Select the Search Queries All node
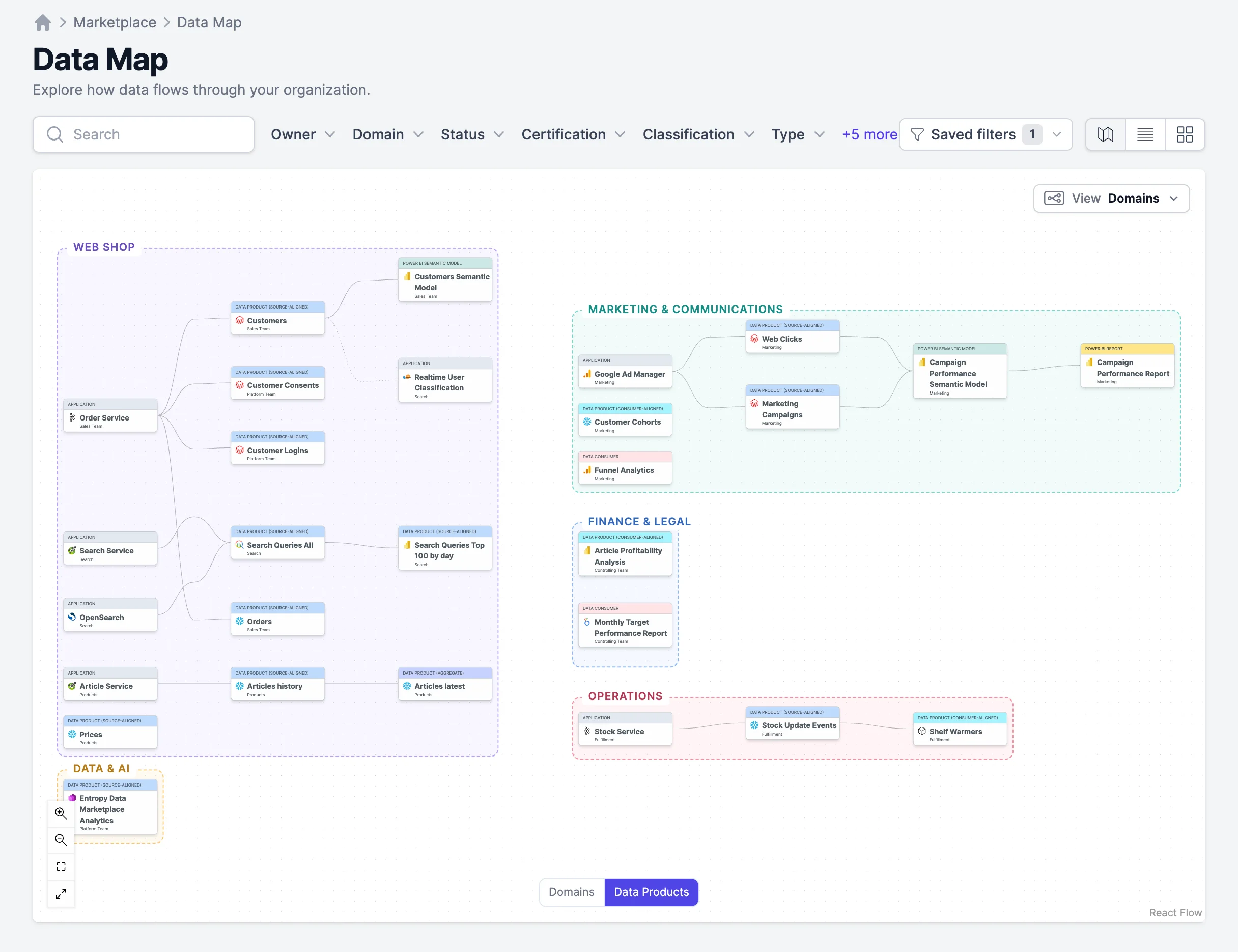Viewport: 1238px width, 952px height. 277,543
